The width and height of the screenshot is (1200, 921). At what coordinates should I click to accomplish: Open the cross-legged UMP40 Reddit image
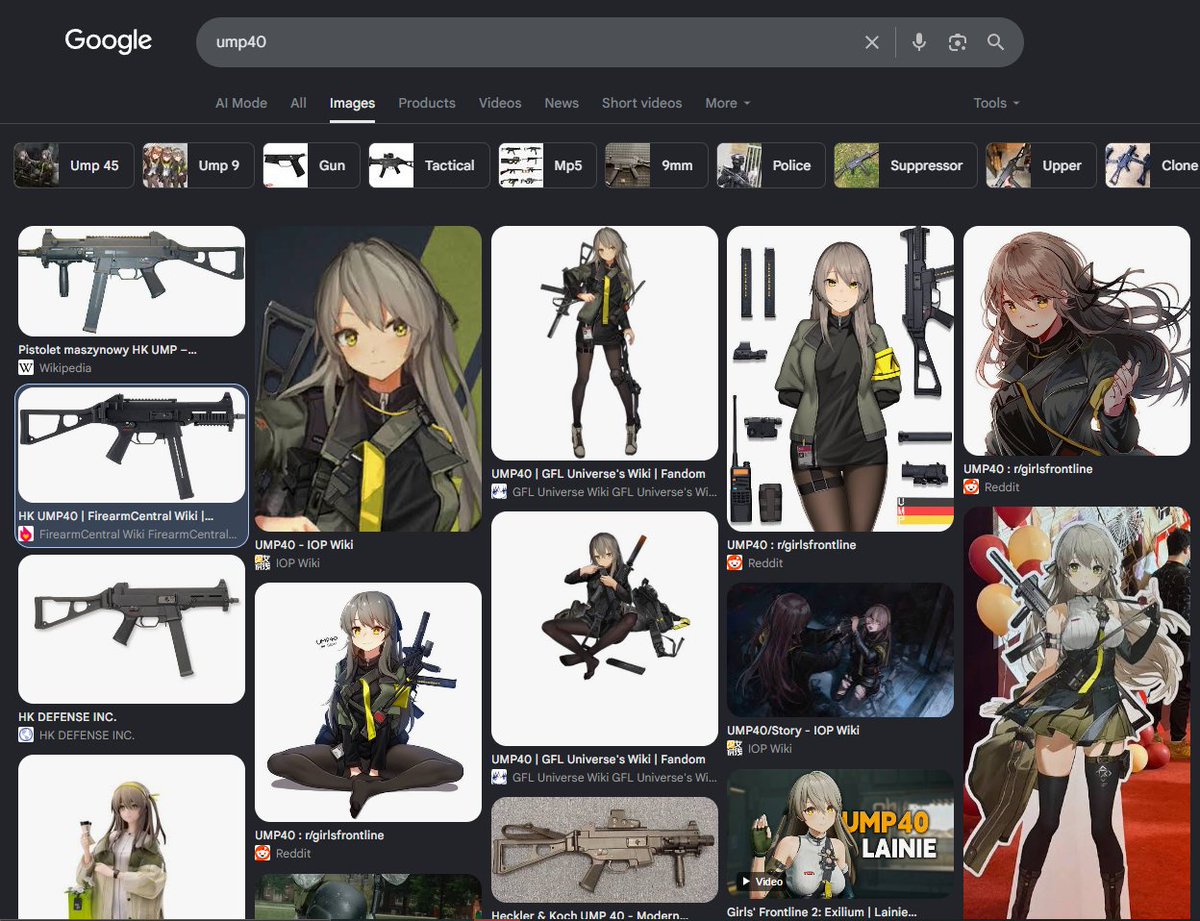368,702
